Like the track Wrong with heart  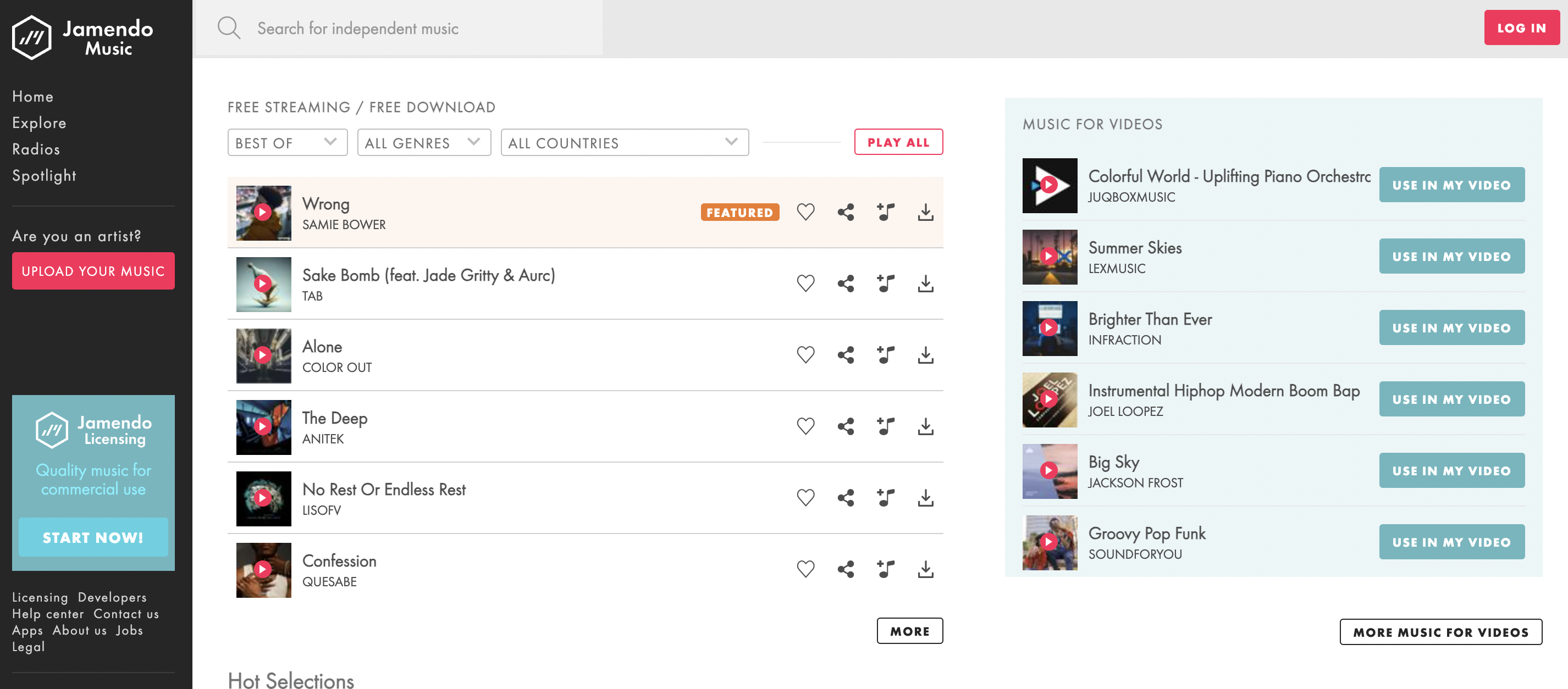click(x=805, y=212)
